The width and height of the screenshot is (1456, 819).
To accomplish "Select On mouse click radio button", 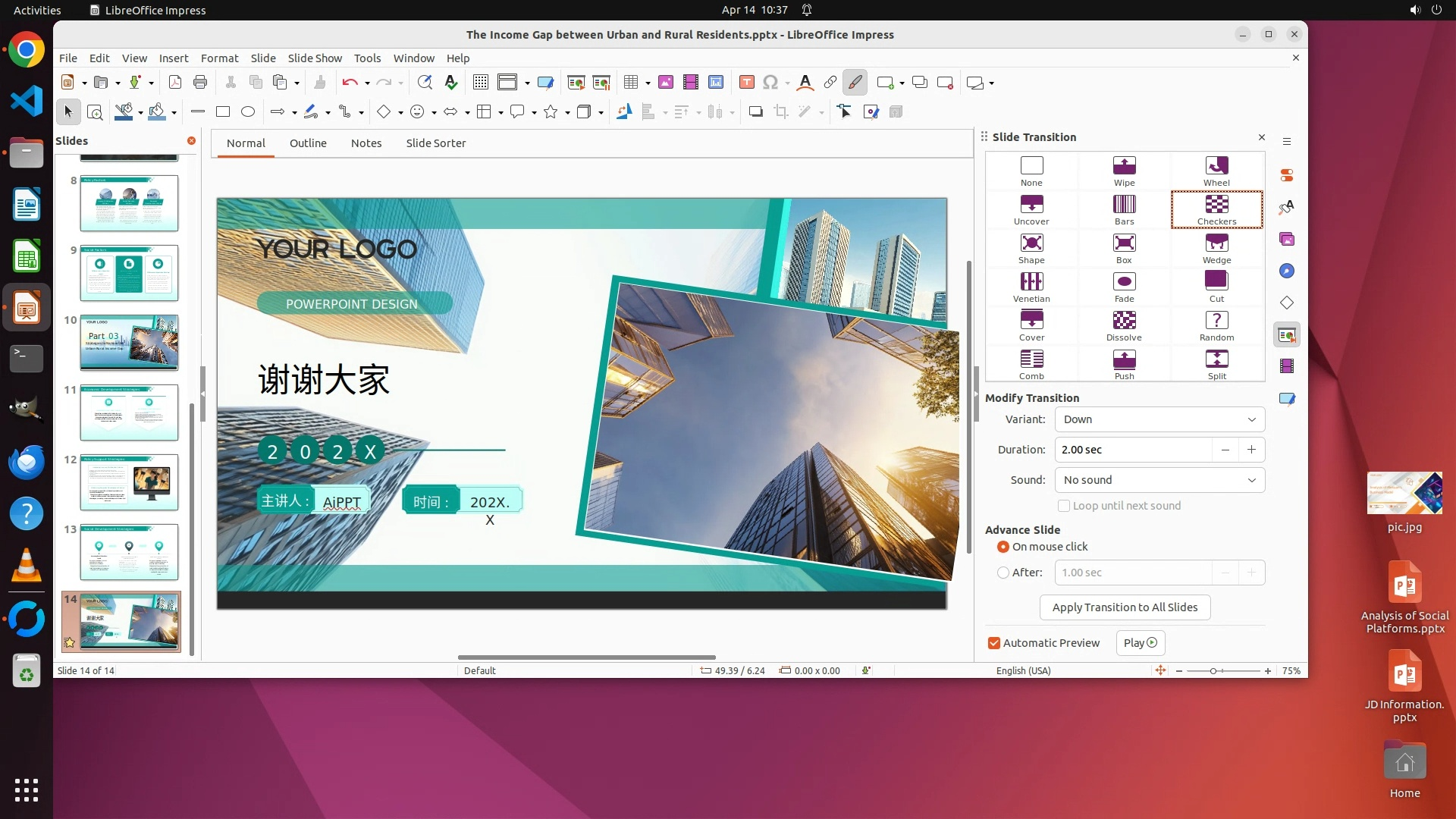I will pos(1003,547).
